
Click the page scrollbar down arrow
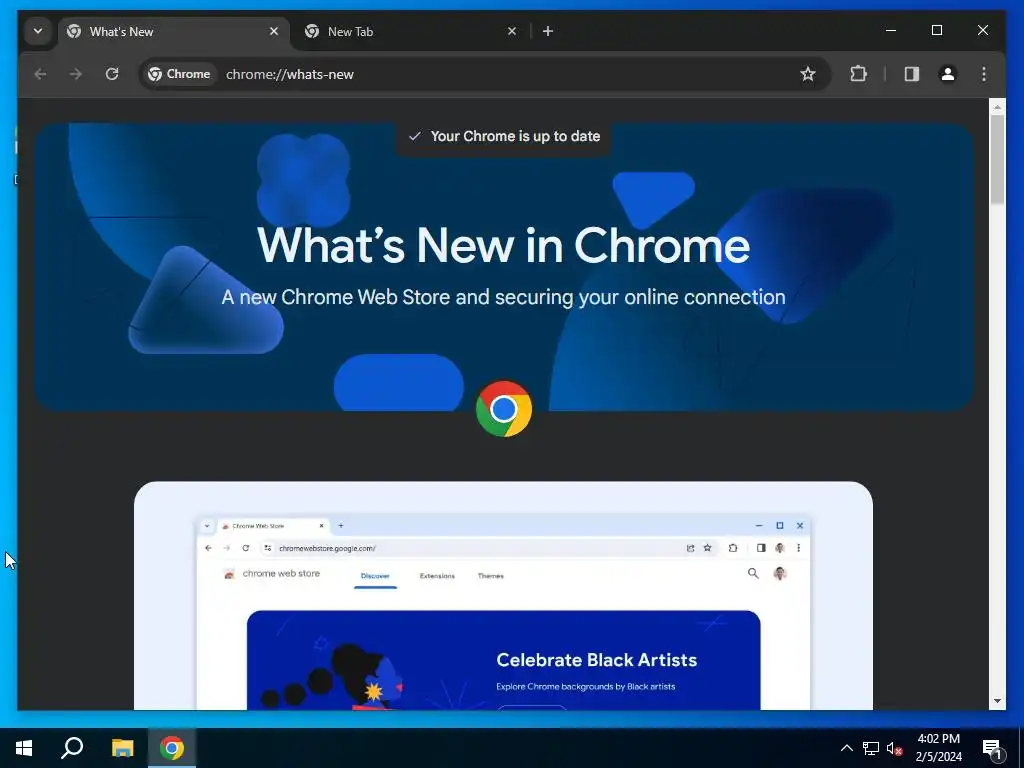(997, 701)
